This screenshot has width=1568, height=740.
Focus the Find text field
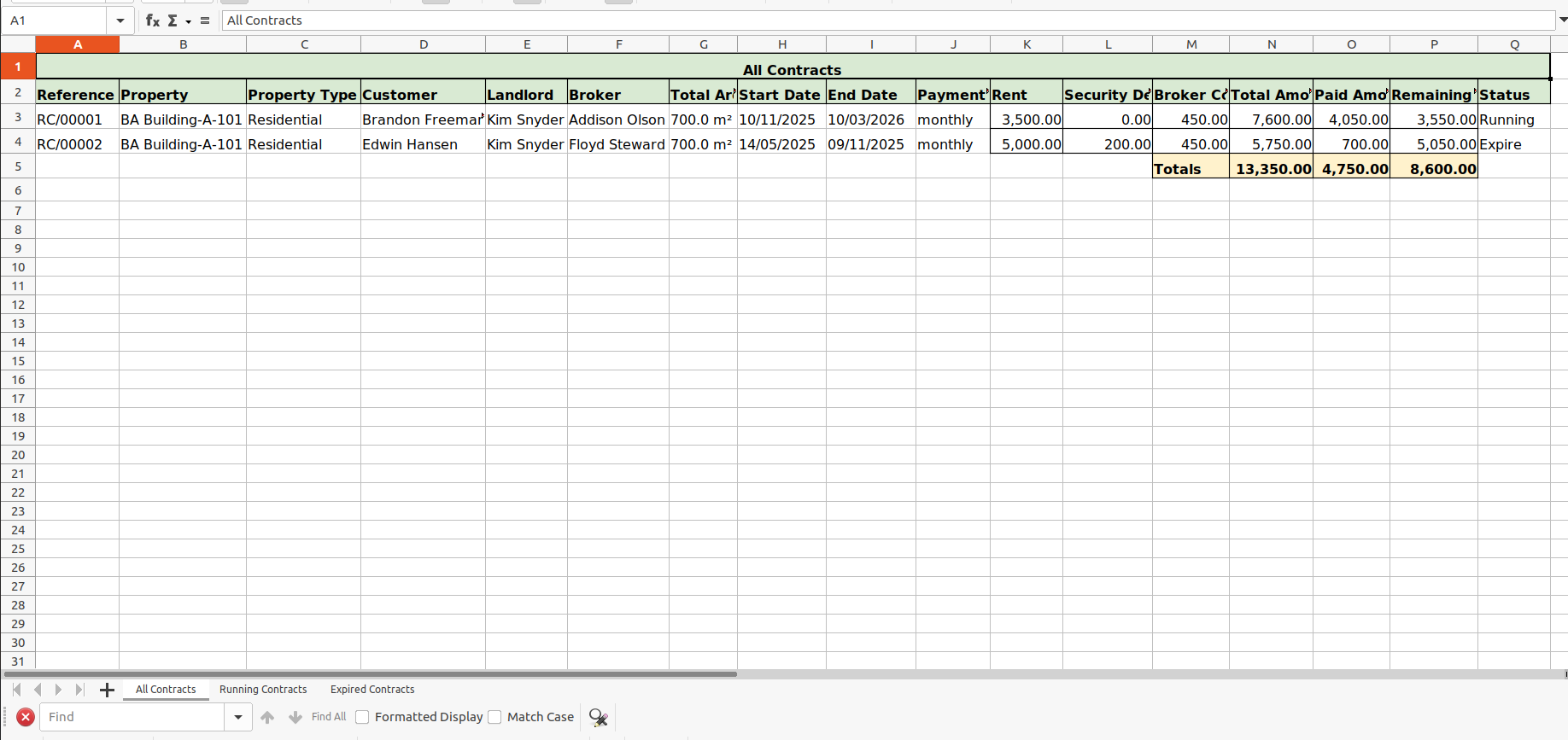(x=132, y=717)
